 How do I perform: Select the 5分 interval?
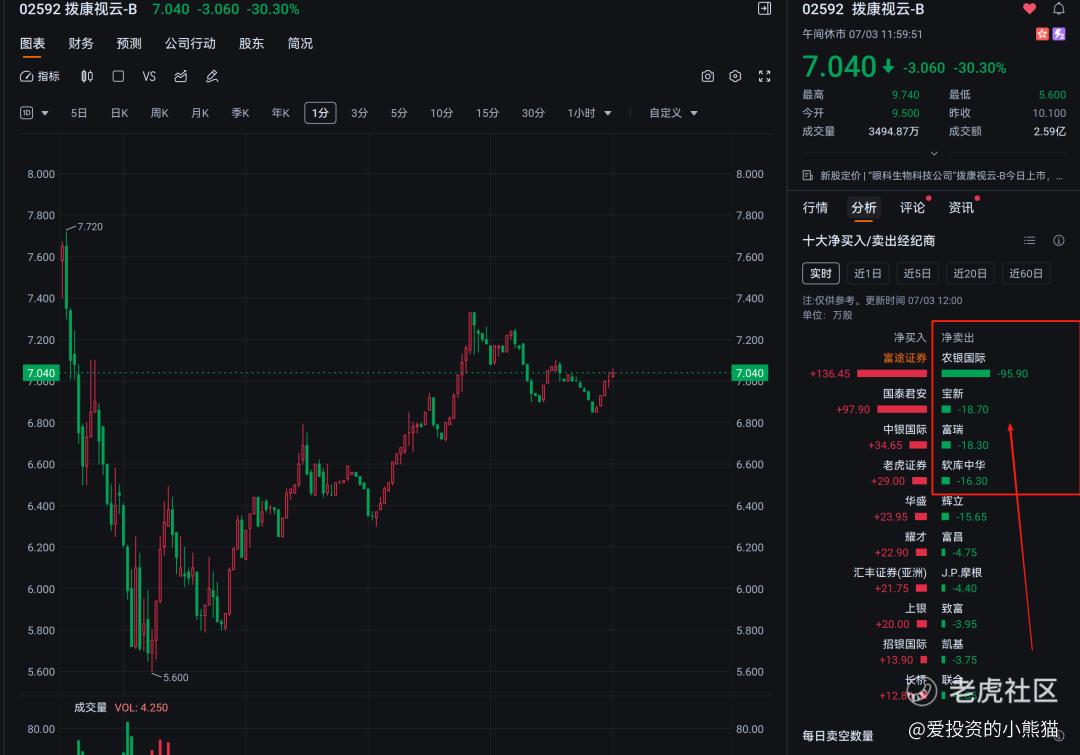point(399,113)
